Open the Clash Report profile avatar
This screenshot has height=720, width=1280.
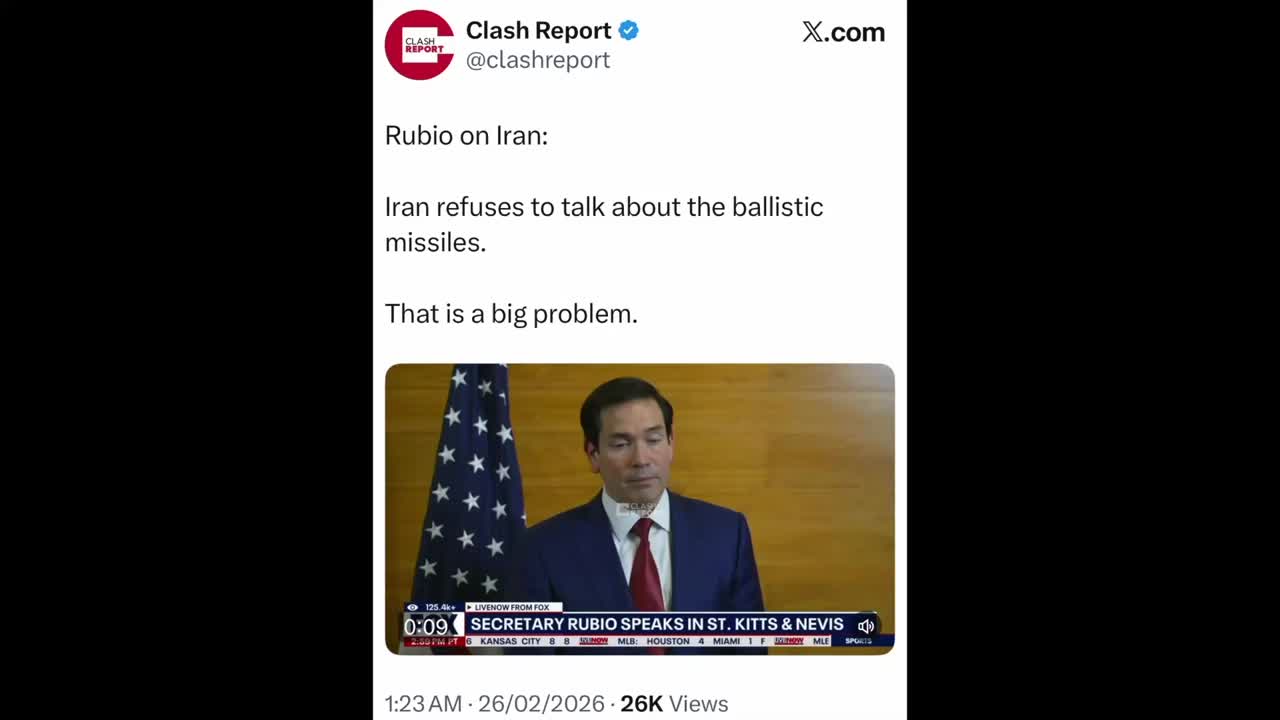pos(419,45)
